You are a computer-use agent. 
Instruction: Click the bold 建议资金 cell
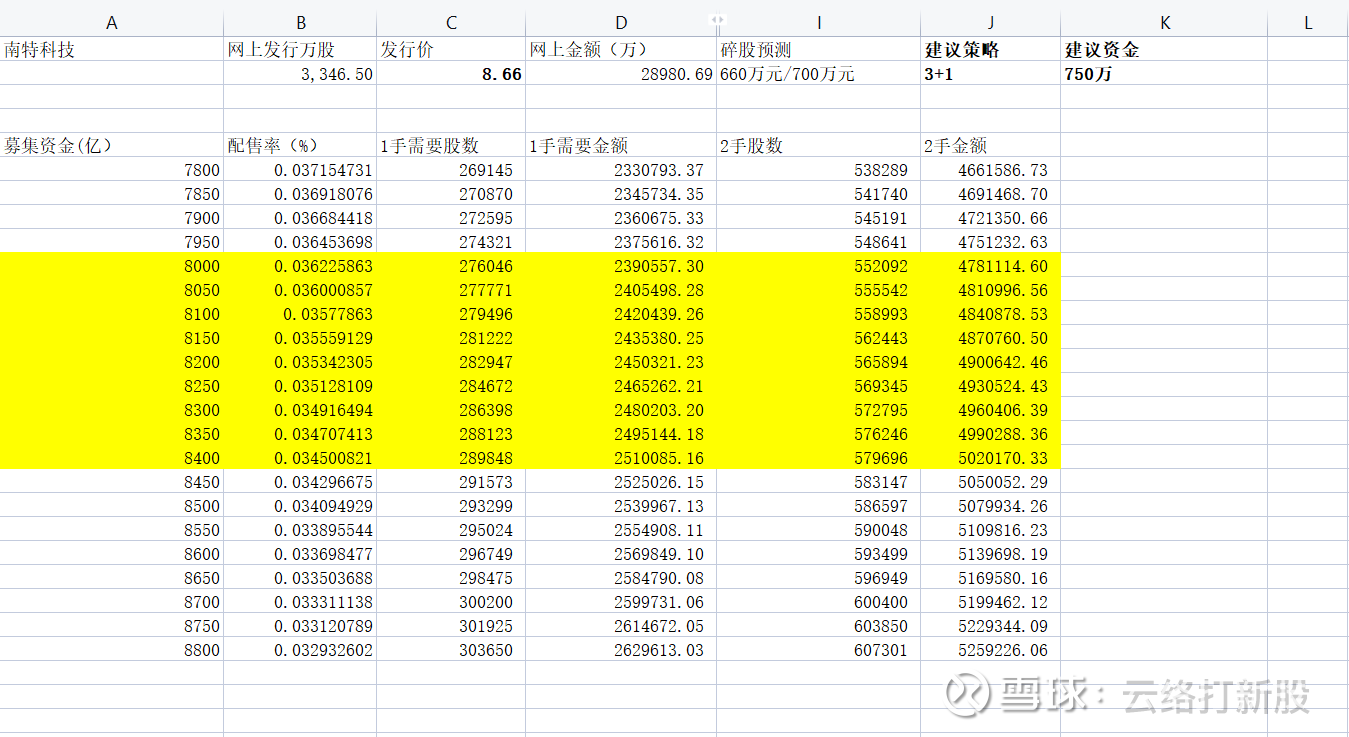(1164, 49)
